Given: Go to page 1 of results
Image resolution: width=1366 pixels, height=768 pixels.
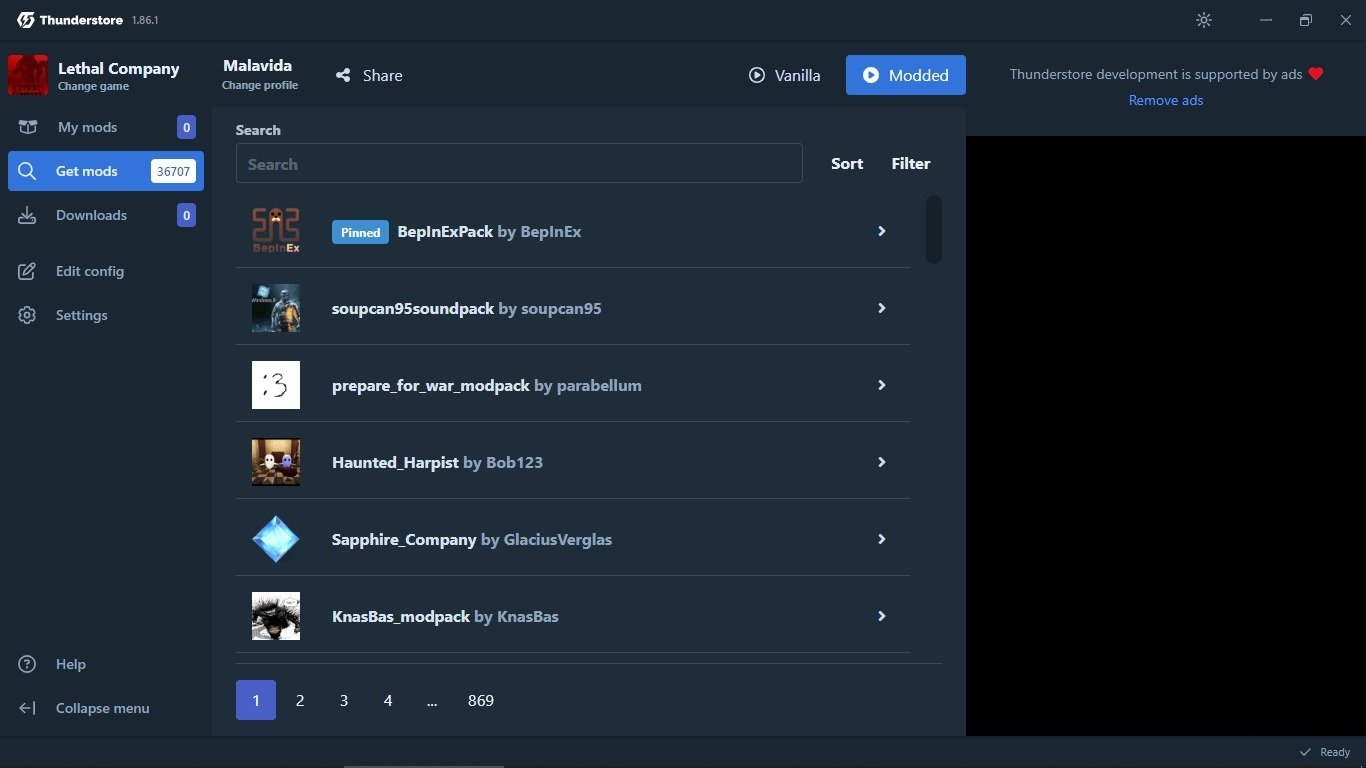Looking at the screenshot, I should pyautogui.click(x=256, y=700).
